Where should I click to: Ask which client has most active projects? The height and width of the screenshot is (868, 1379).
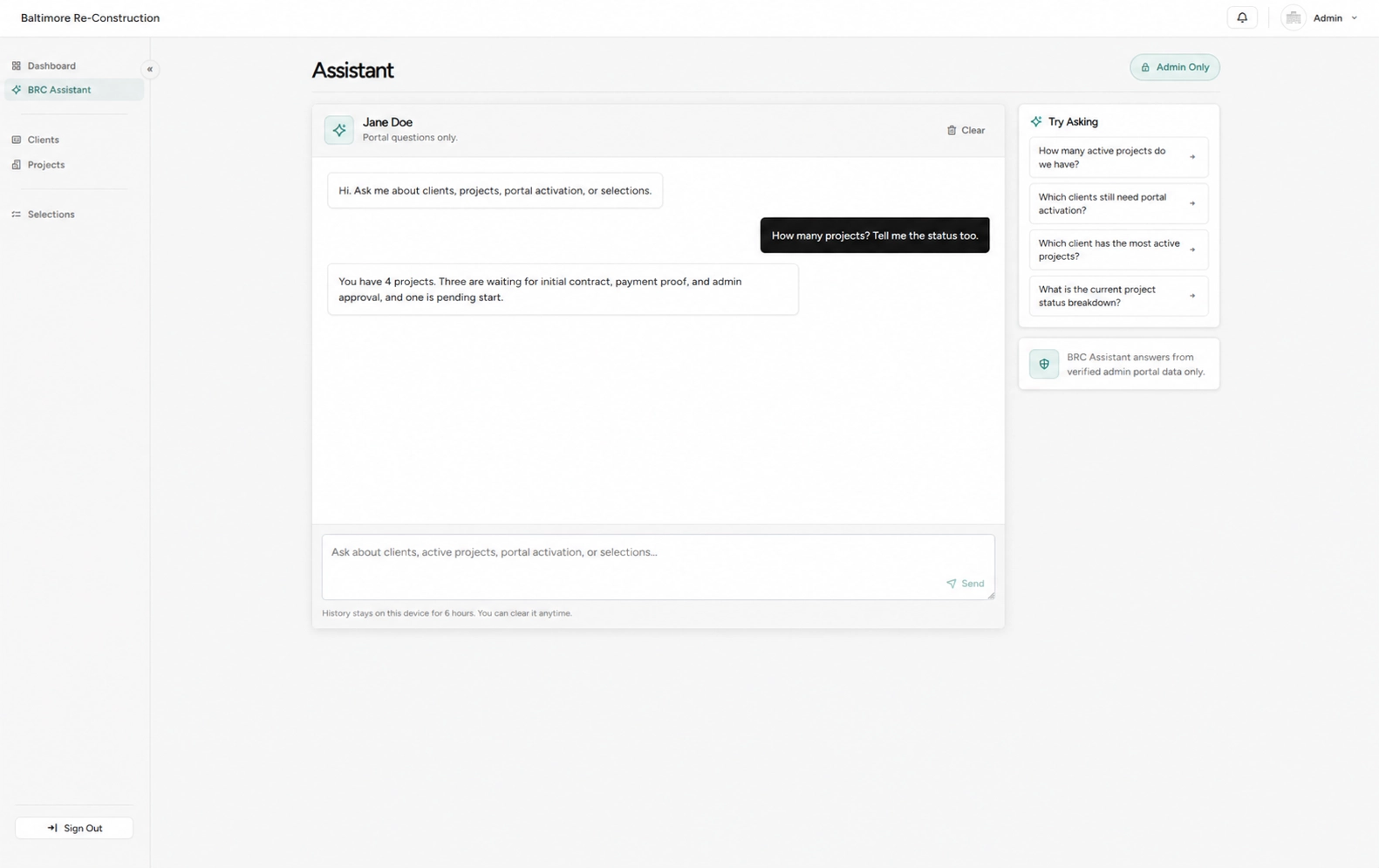1118,250
